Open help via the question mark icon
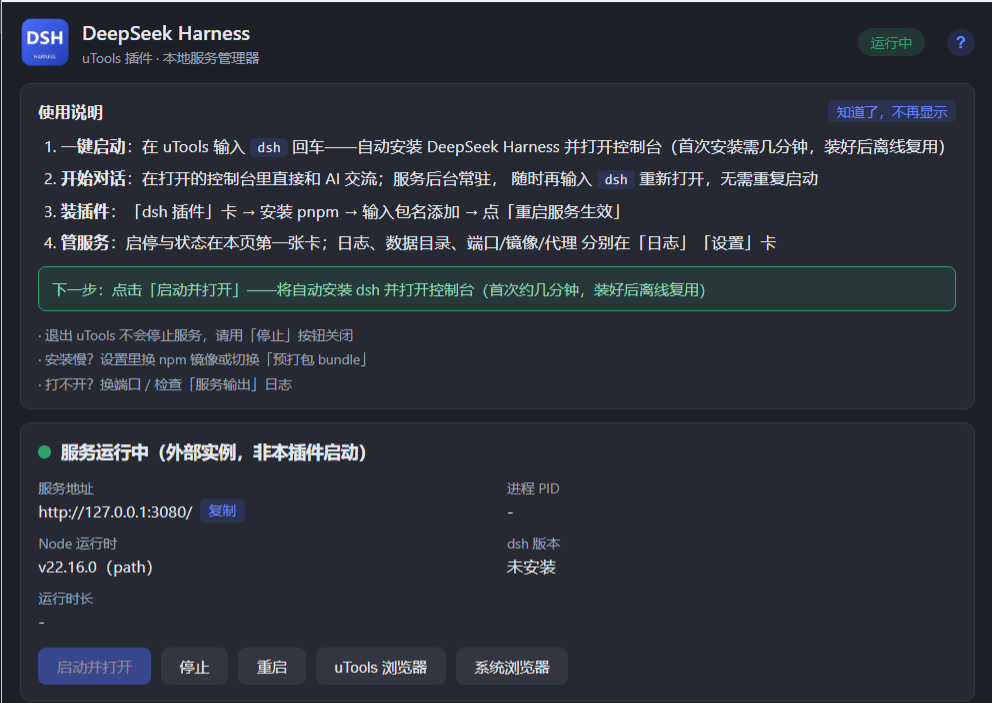 (960, 42)
